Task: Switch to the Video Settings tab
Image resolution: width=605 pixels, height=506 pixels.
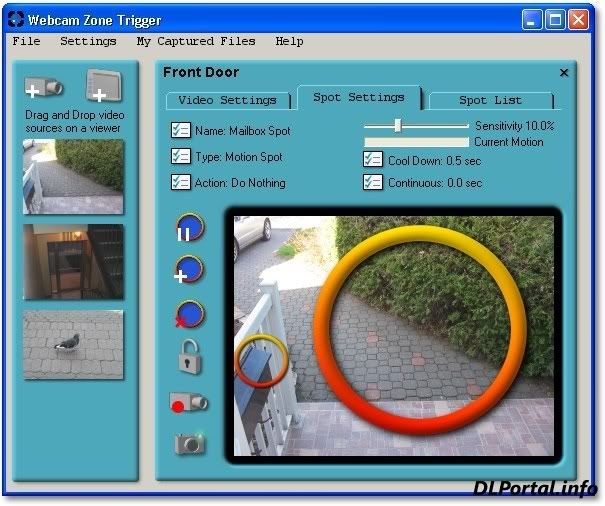Action: coord(227,100)
